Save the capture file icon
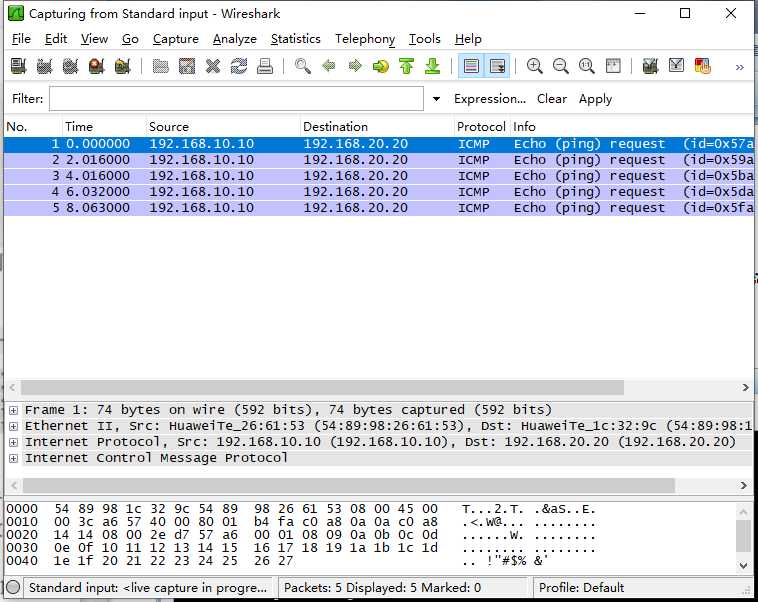The width and height of the screenshot is (758, 602). 187,66
